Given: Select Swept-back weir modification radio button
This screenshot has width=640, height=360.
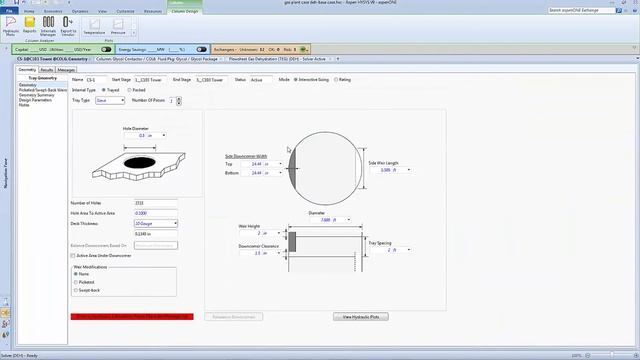Looking at the screenshot, I should (76, 290).
